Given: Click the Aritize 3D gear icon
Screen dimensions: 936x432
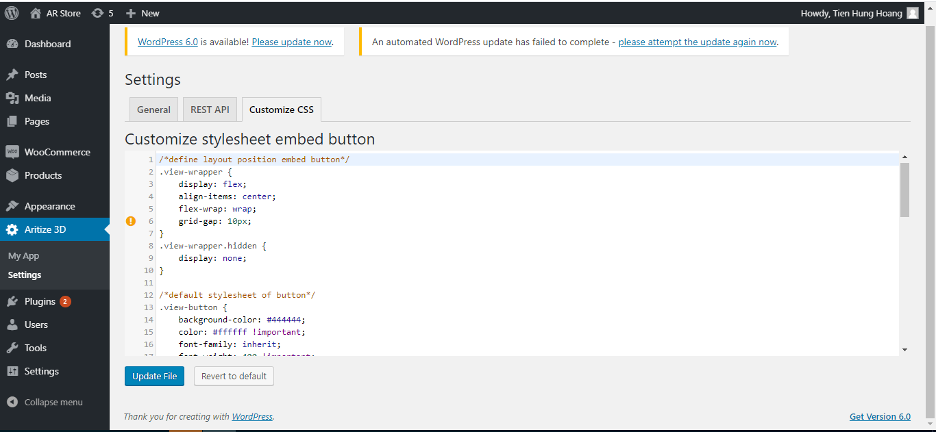Looking at the screenshot, I should coord(12,230).
